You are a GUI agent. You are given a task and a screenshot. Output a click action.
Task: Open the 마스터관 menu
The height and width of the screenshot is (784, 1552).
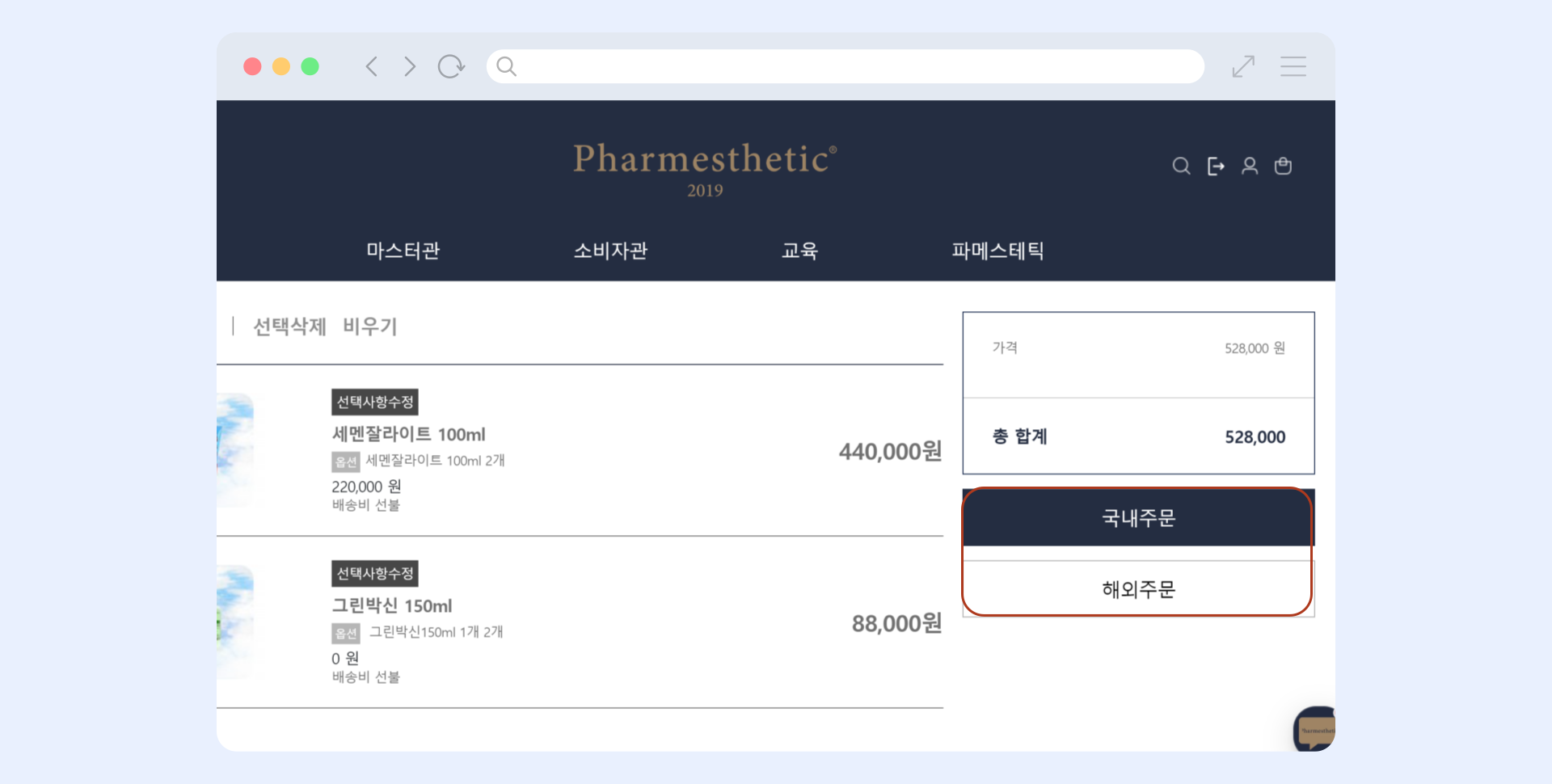tap(403, 251)
